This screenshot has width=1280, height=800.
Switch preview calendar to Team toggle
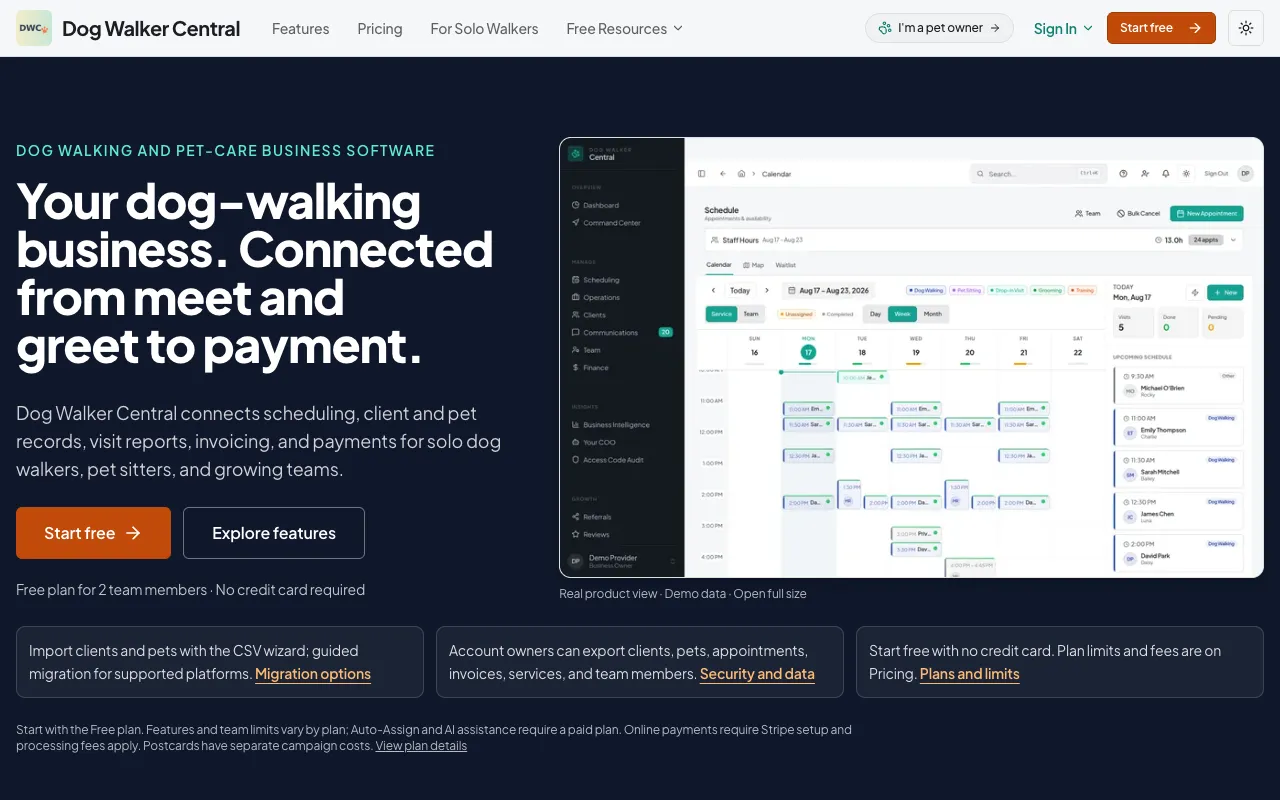(x=750, y=314)
